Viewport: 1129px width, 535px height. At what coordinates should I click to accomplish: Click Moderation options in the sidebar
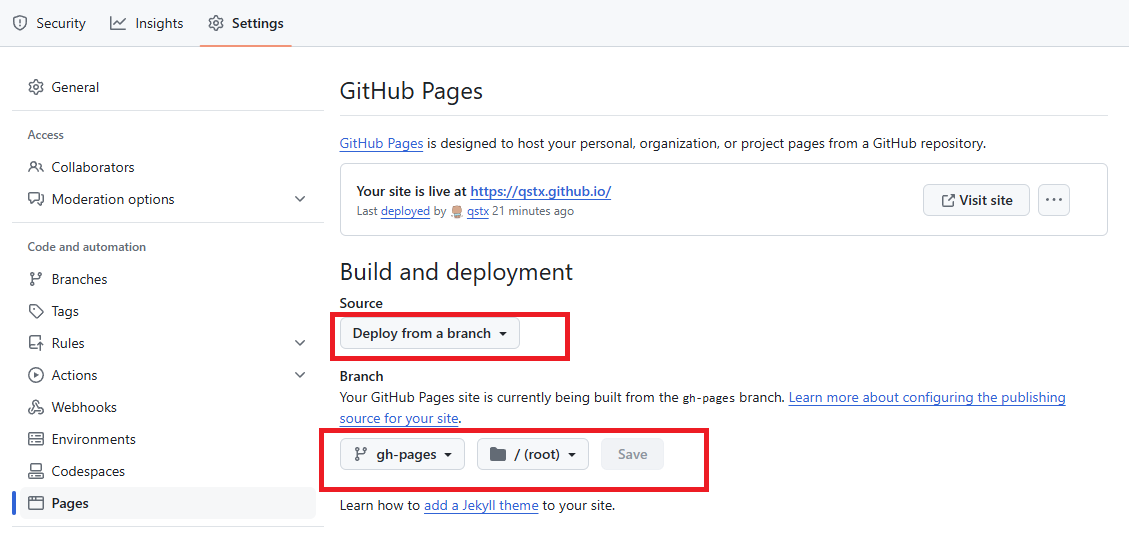point(168,199)
